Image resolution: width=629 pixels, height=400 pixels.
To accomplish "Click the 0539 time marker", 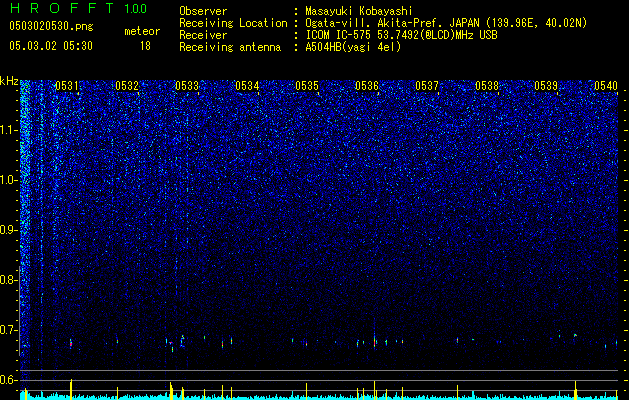I will [x=546, y=86].
